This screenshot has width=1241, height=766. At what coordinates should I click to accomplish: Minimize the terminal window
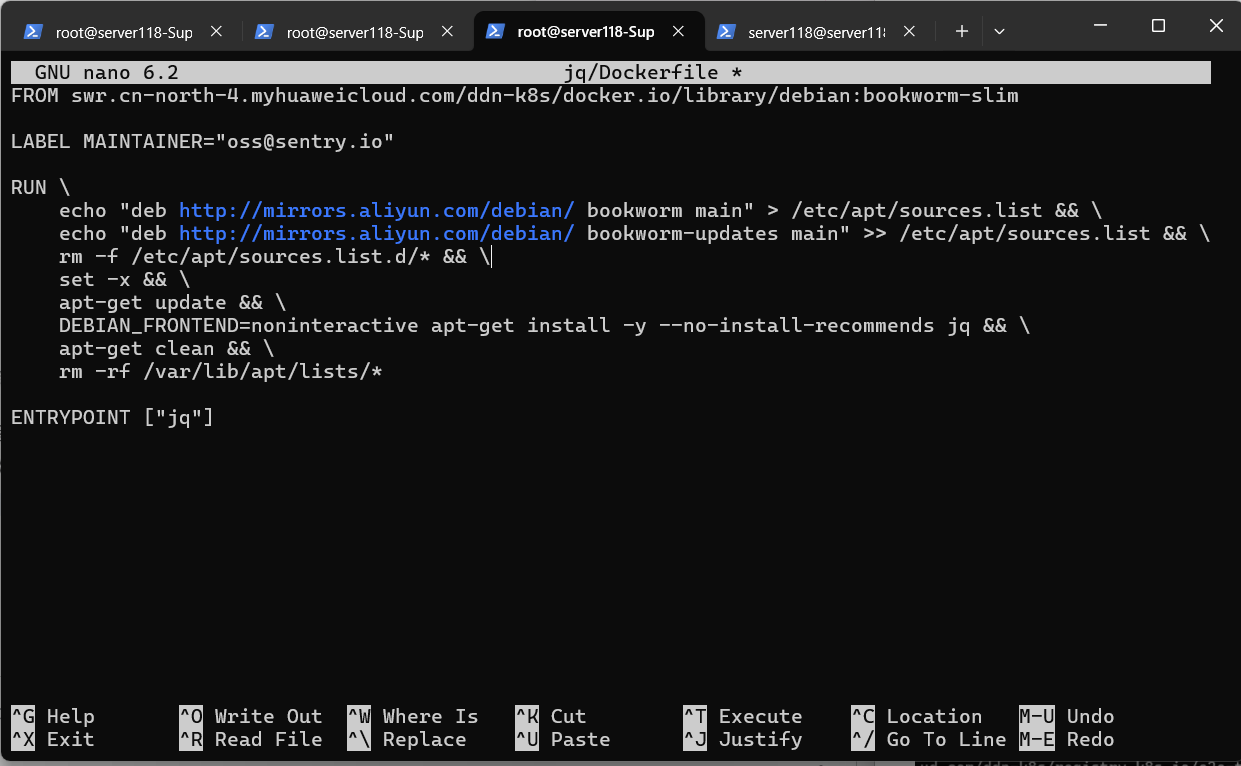pyautogui.click(x=1101, y=27)
